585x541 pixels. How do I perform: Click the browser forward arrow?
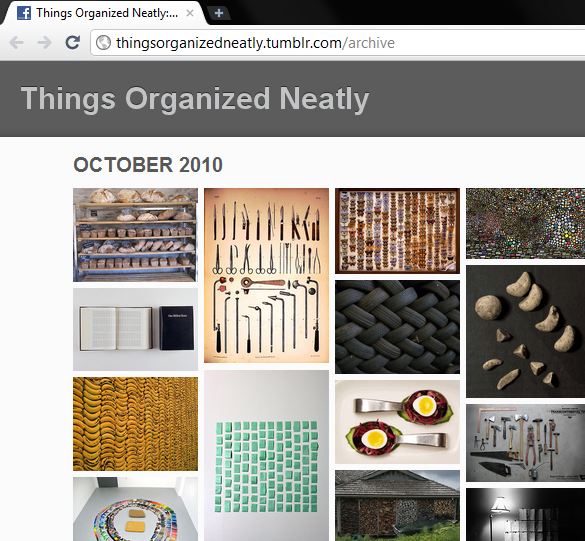tap(44, 43)
